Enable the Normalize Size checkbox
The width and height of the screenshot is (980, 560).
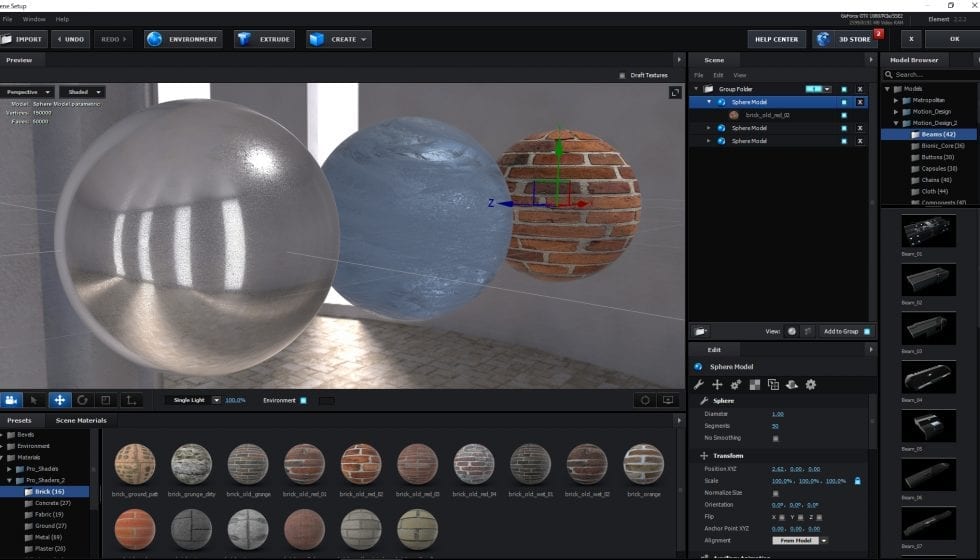point(775,493)
